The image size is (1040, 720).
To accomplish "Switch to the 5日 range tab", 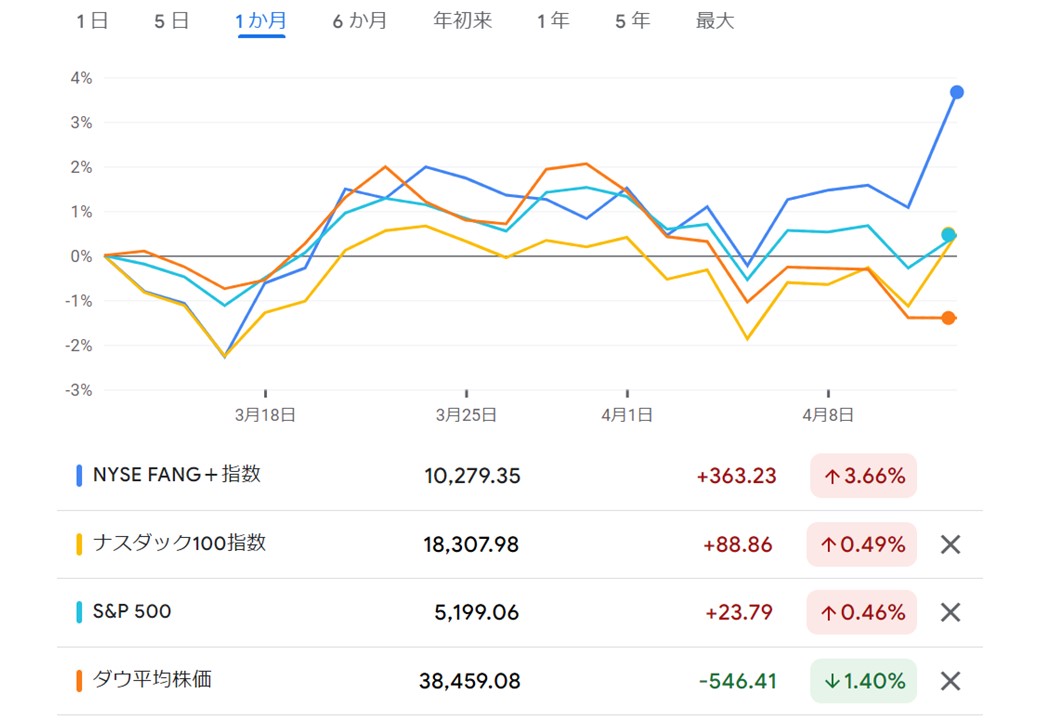I will tap(171, 21).
